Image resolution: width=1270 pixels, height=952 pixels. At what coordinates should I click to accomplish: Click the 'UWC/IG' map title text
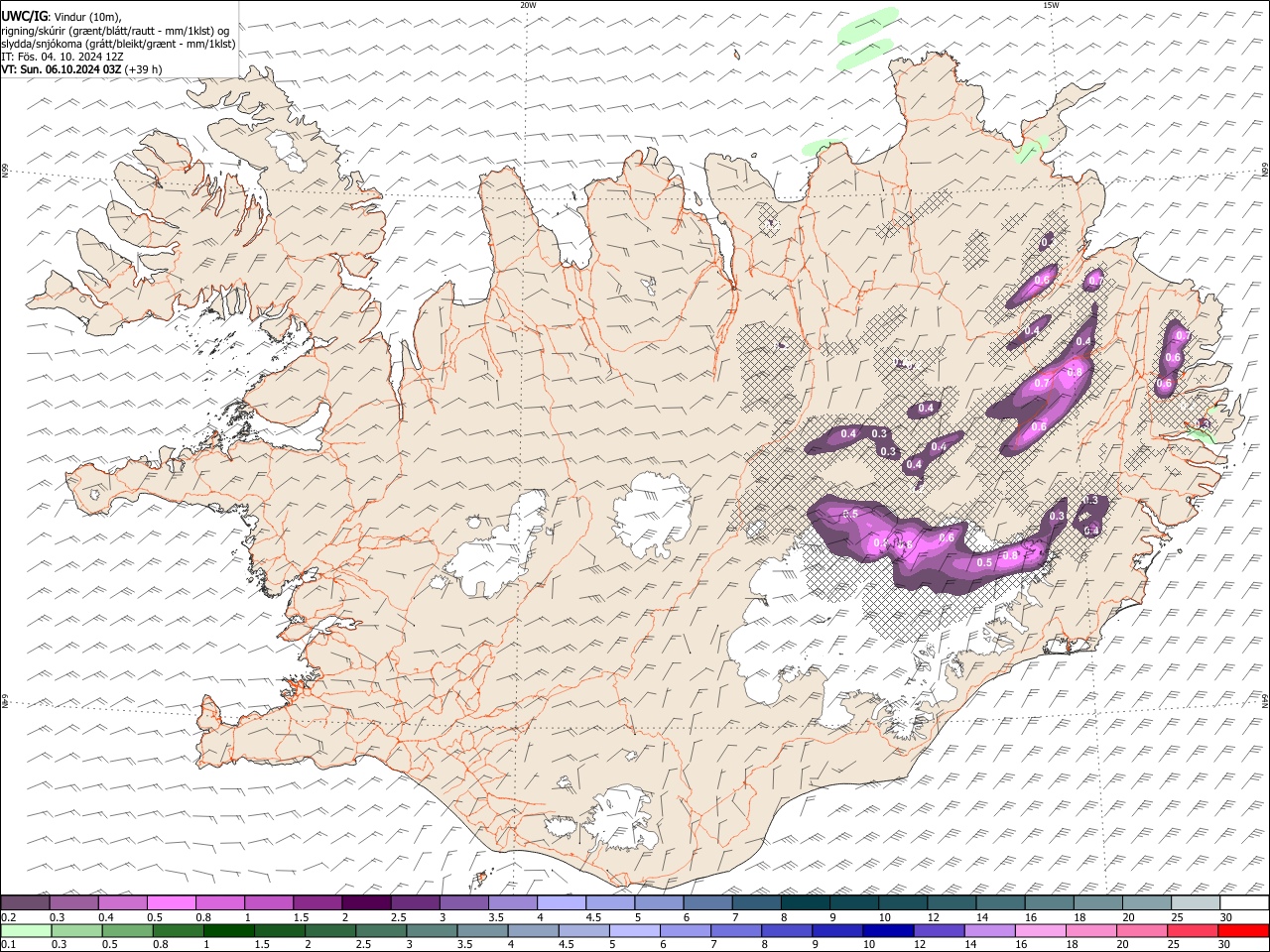pos(25,16)
